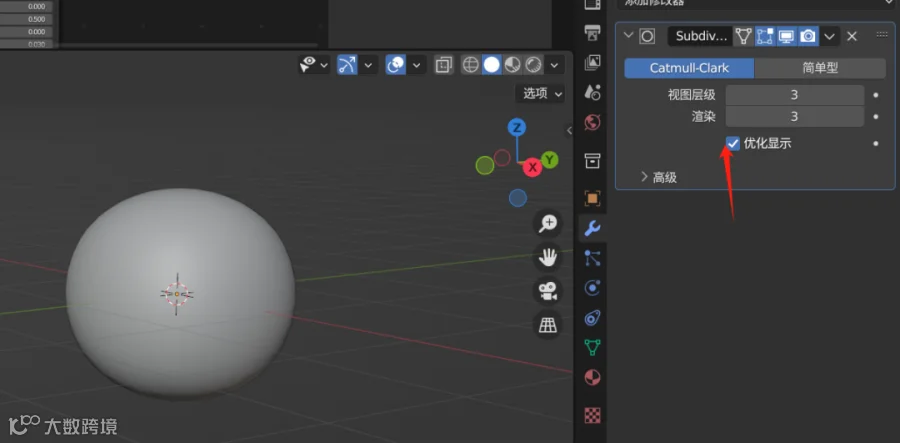The height and width of the screenshot is (443, 900).
Task: Click the hand pan view button
Action: [x=548, y=257]
